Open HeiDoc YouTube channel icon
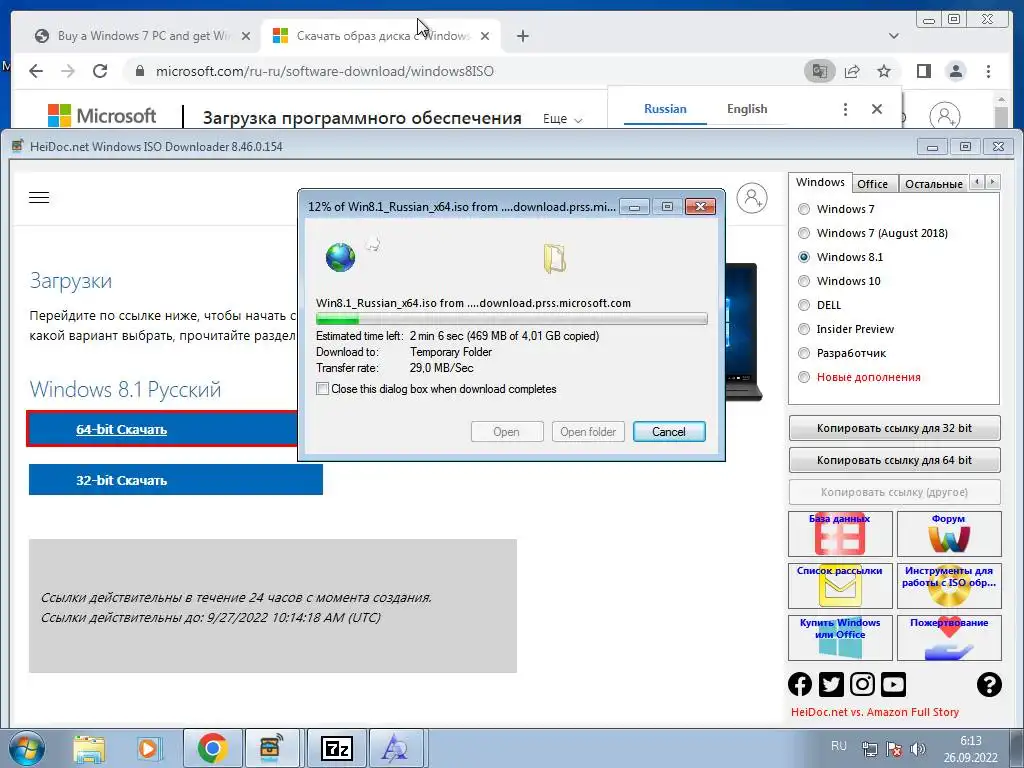Image resolution: width=1024 pixels, height=768 pixels. (893, 684)
